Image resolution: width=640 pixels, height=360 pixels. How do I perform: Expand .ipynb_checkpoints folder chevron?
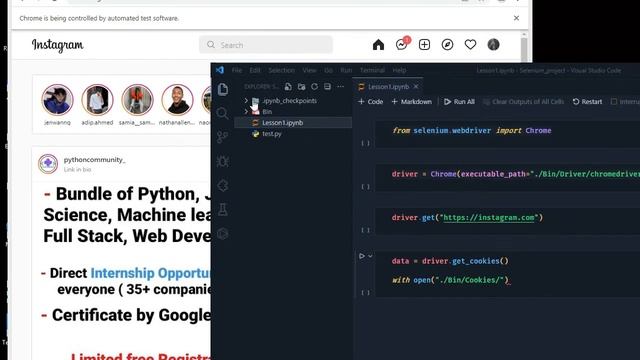(x=246, y=100)
